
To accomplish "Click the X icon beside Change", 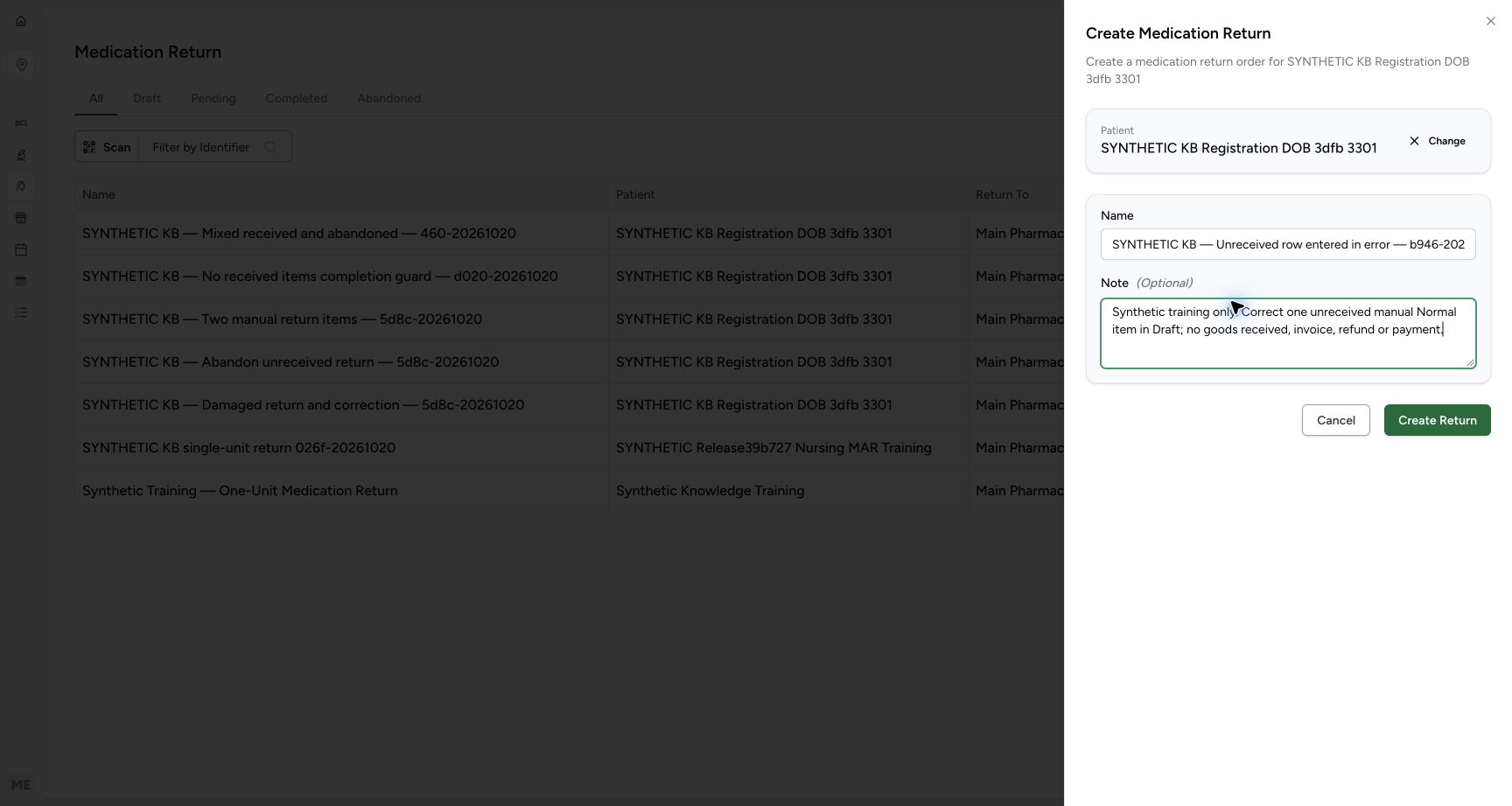I will coord(1414,141).
